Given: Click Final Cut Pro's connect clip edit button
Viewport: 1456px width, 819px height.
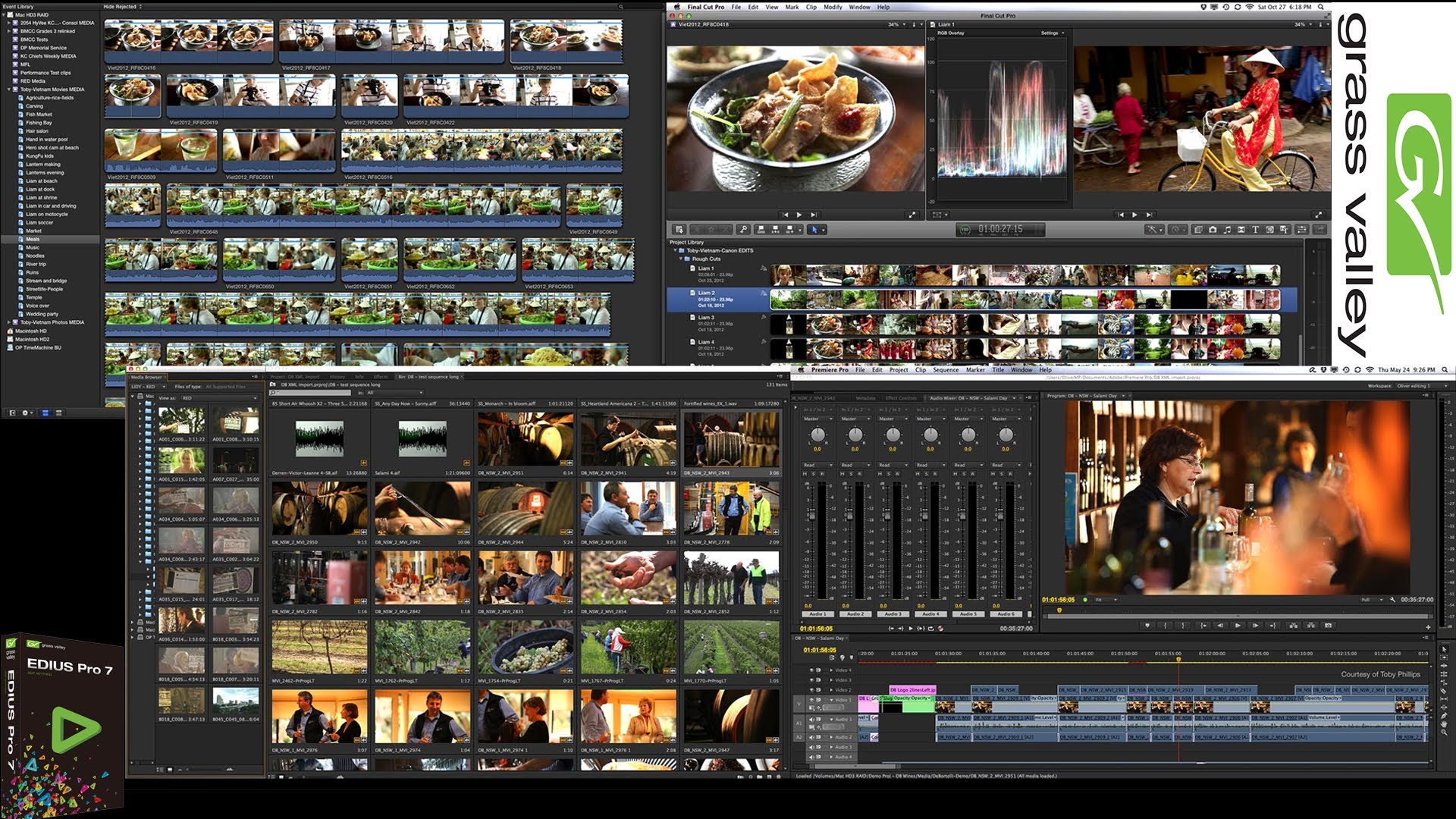Looking at the screenshot, I should (x=760, y=229).
